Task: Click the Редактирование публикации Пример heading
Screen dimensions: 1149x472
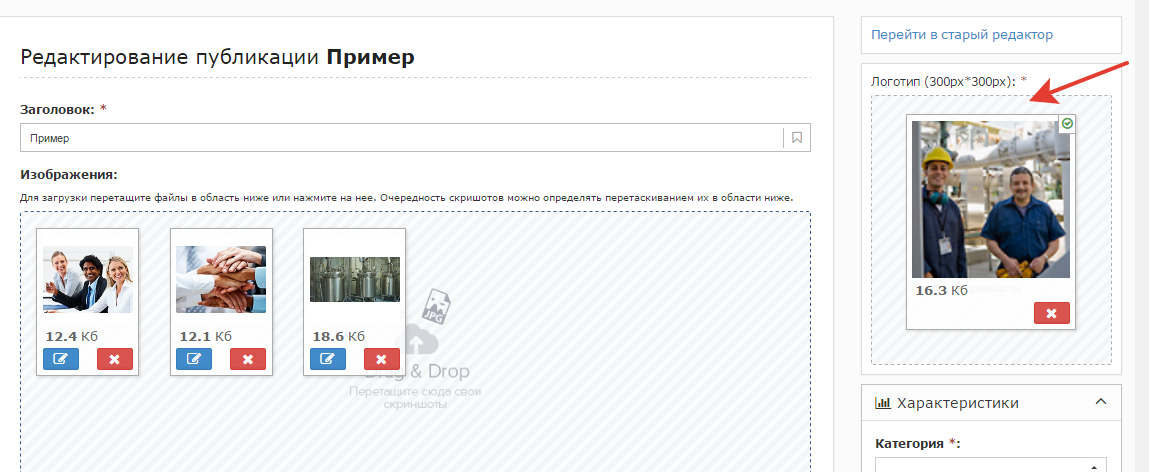Action: click(218, 57)
